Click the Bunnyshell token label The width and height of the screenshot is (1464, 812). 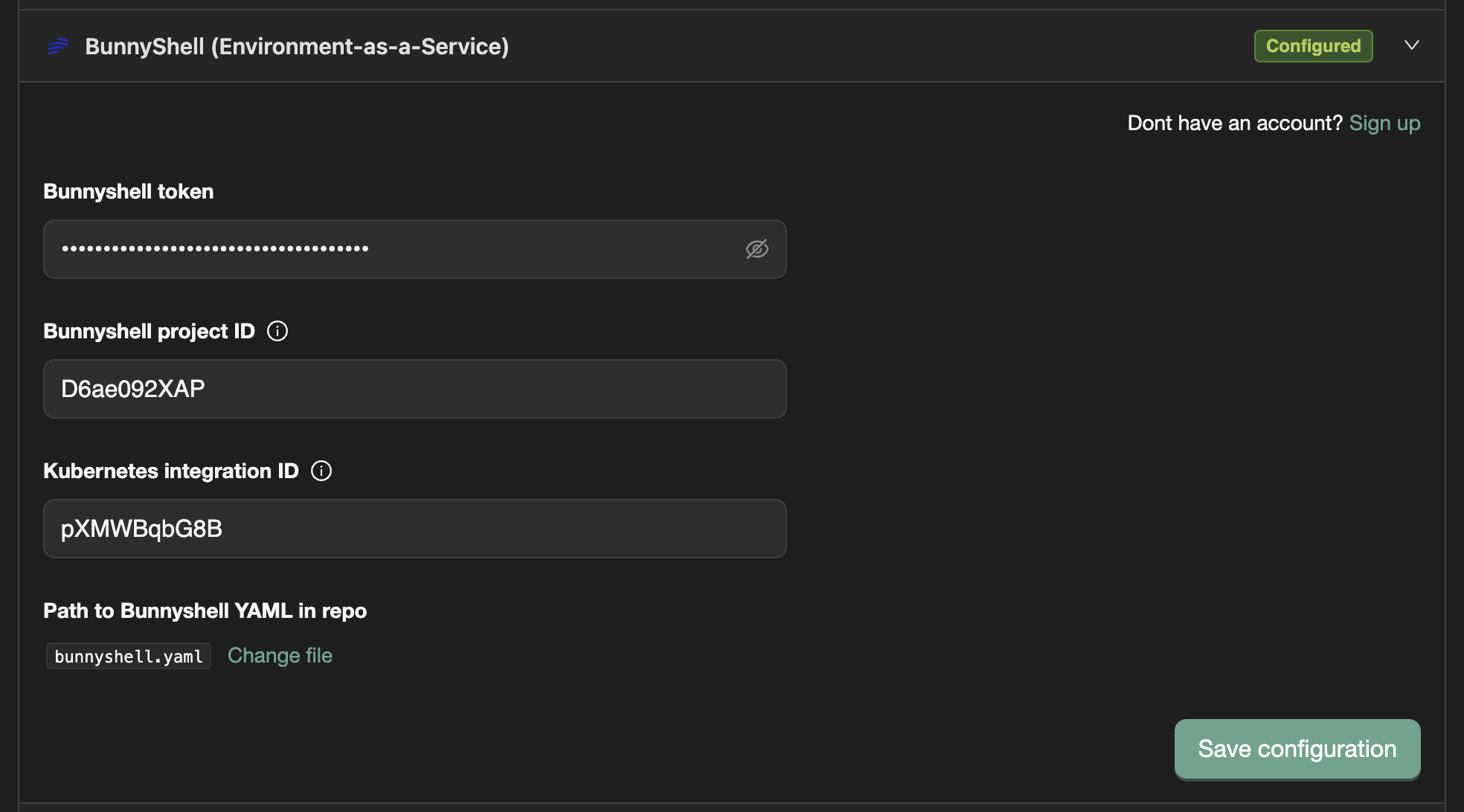pos(129,192)
